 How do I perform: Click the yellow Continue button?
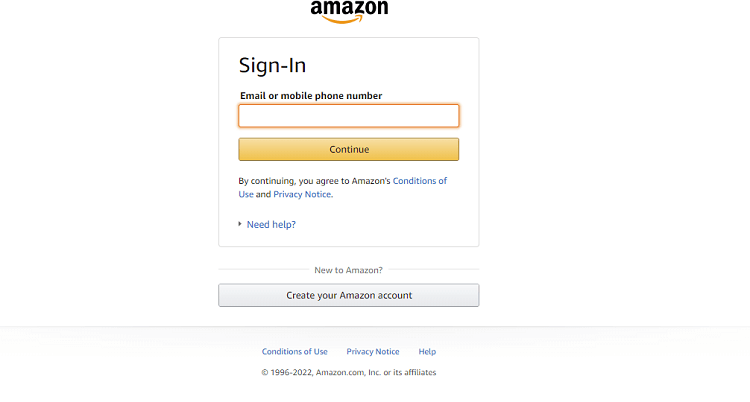(349, 149)
